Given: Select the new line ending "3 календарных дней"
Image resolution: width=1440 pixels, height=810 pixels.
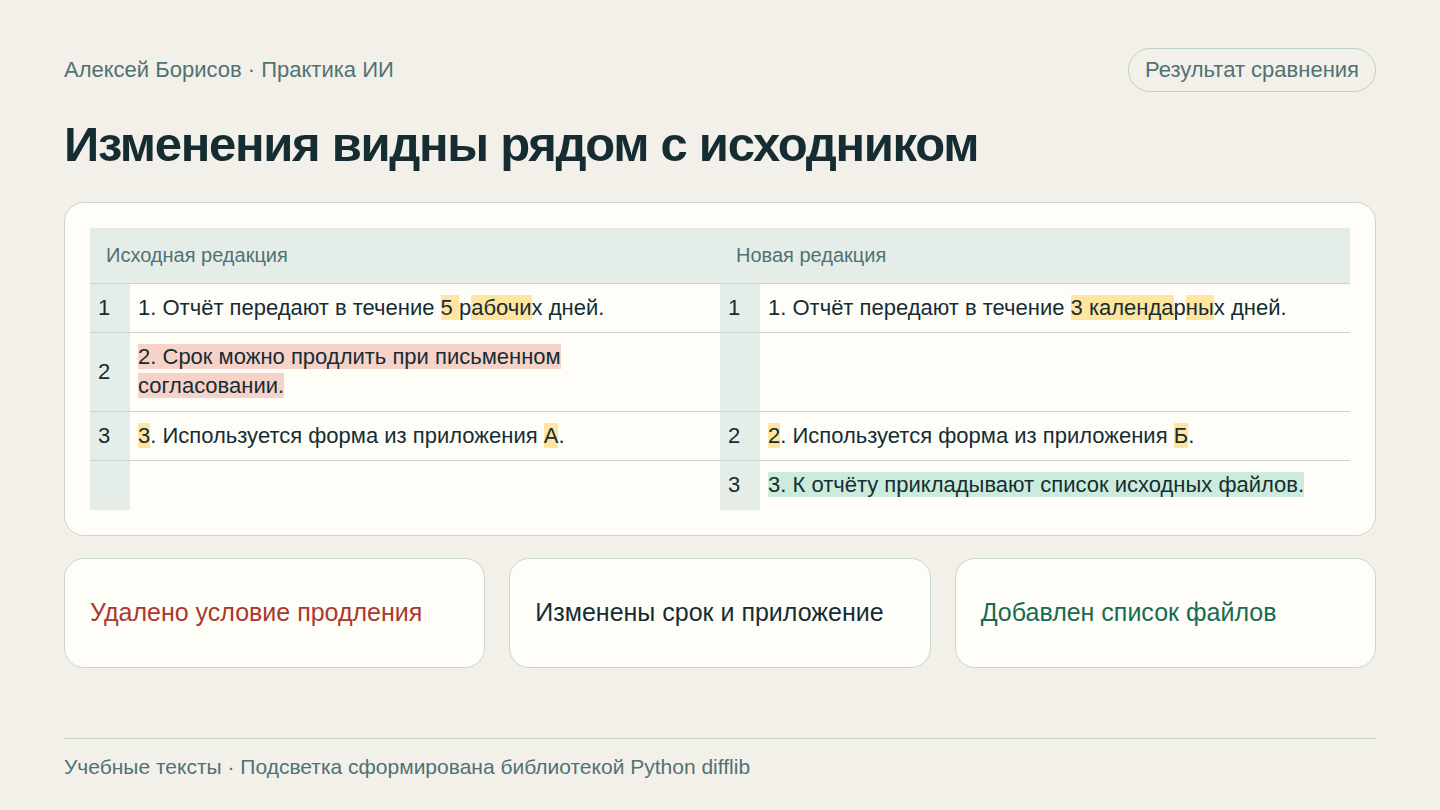Looking at the screenshot, I should point(1027,308).
